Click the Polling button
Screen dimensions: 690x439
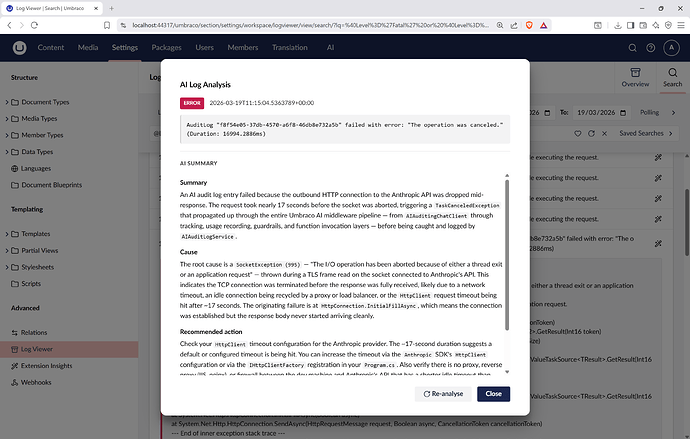click(x=650, y=113)
